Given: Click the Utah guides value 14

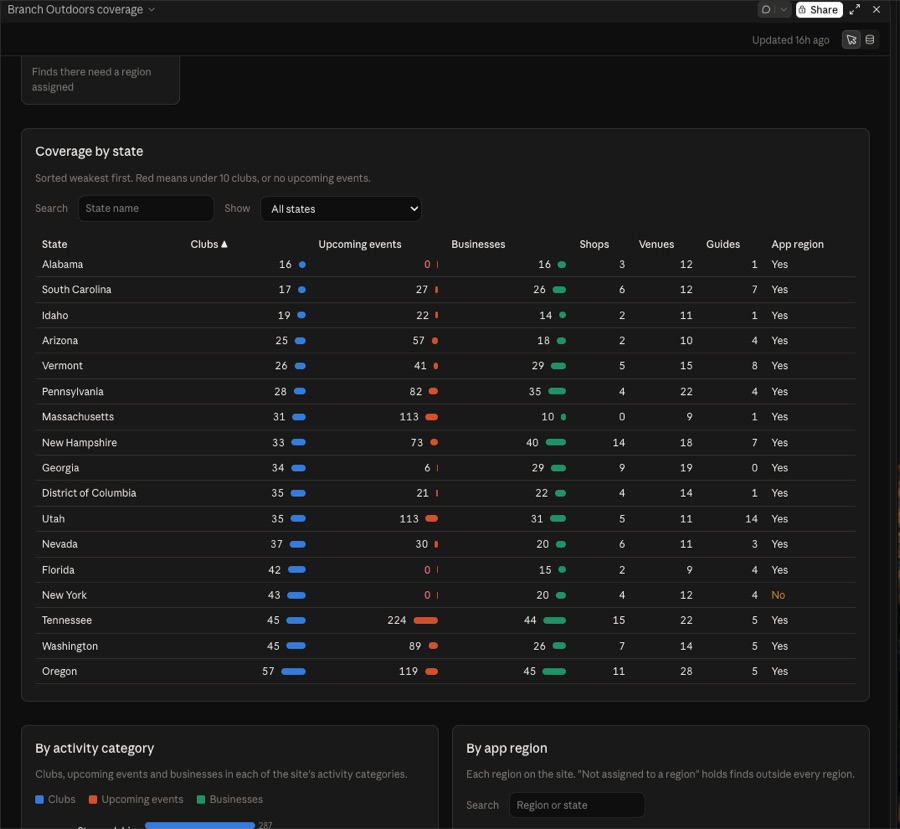Looking at the screenshot, I should click(751, 519).
